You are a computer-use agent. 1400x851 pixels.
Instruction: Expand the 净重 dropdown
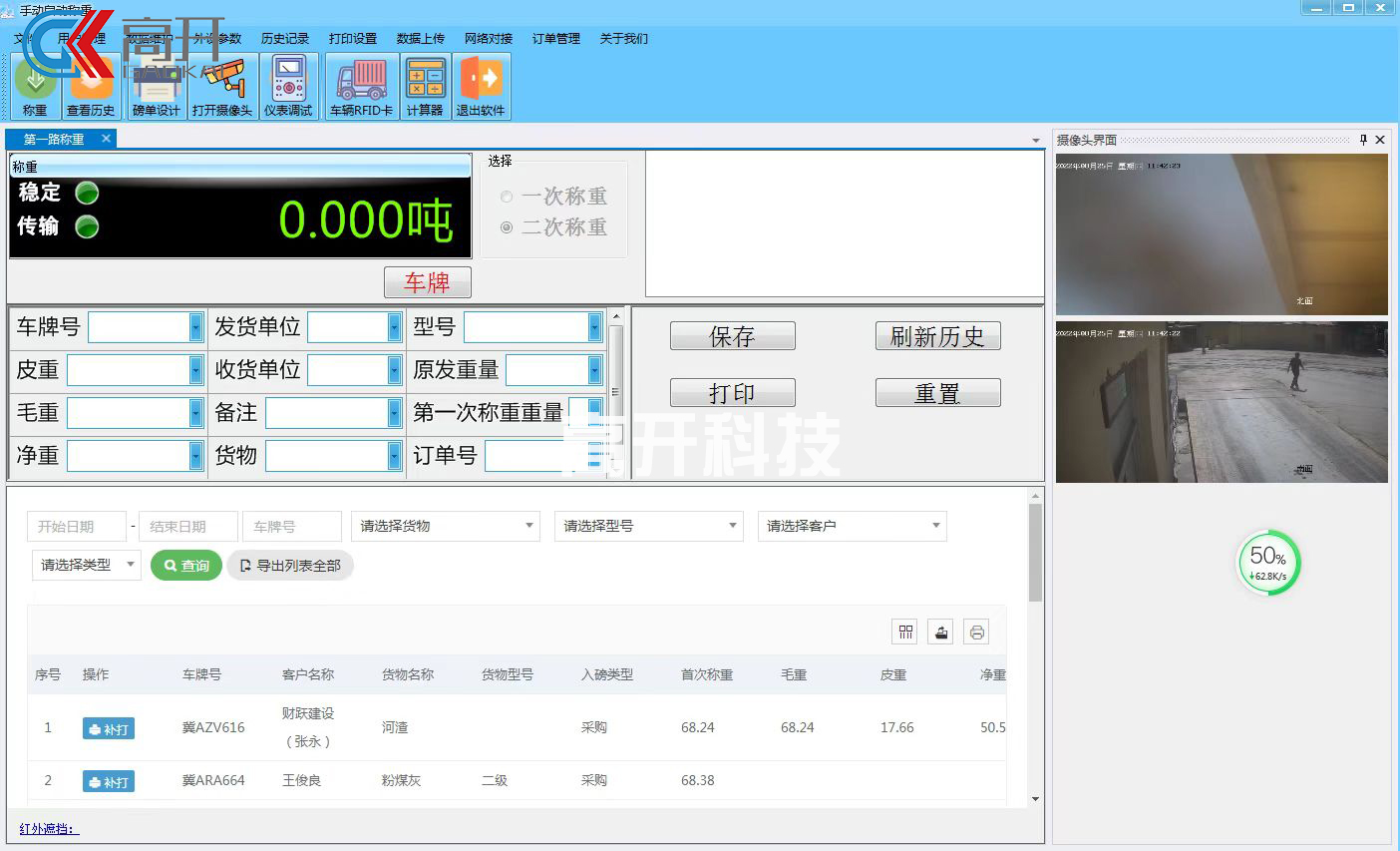tap(195, 456)
